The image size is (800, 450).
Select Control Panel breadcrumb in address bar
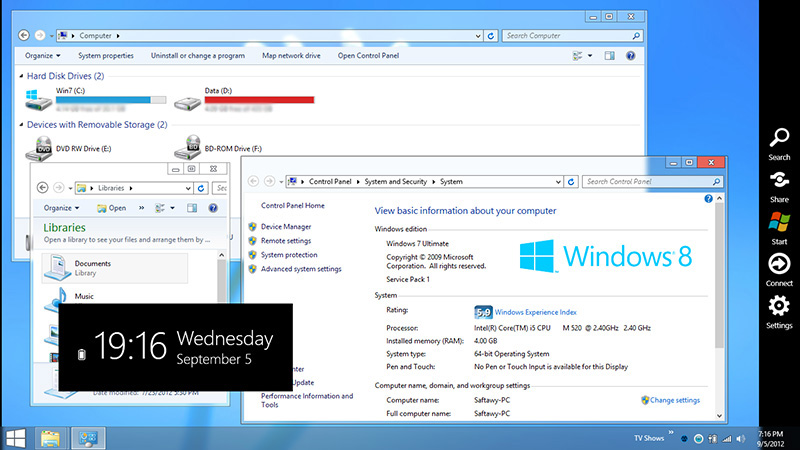point(330,182)
